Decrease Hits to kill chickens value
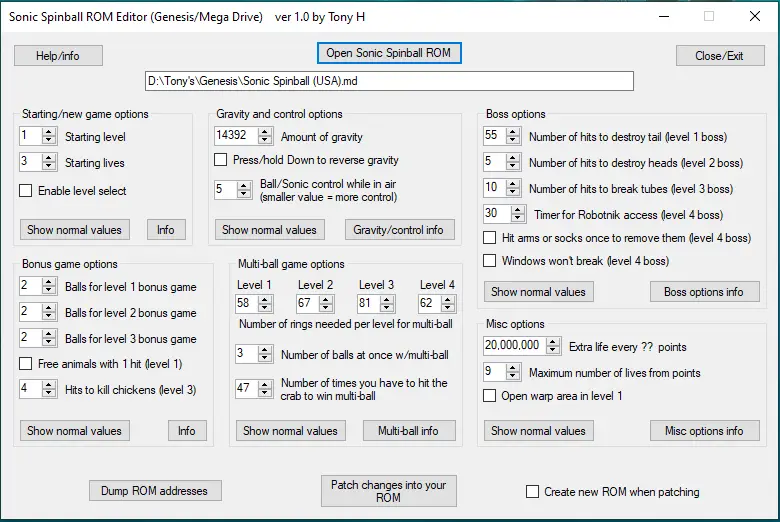This screenshot has width=780, height=522. [x=49, y=393]
